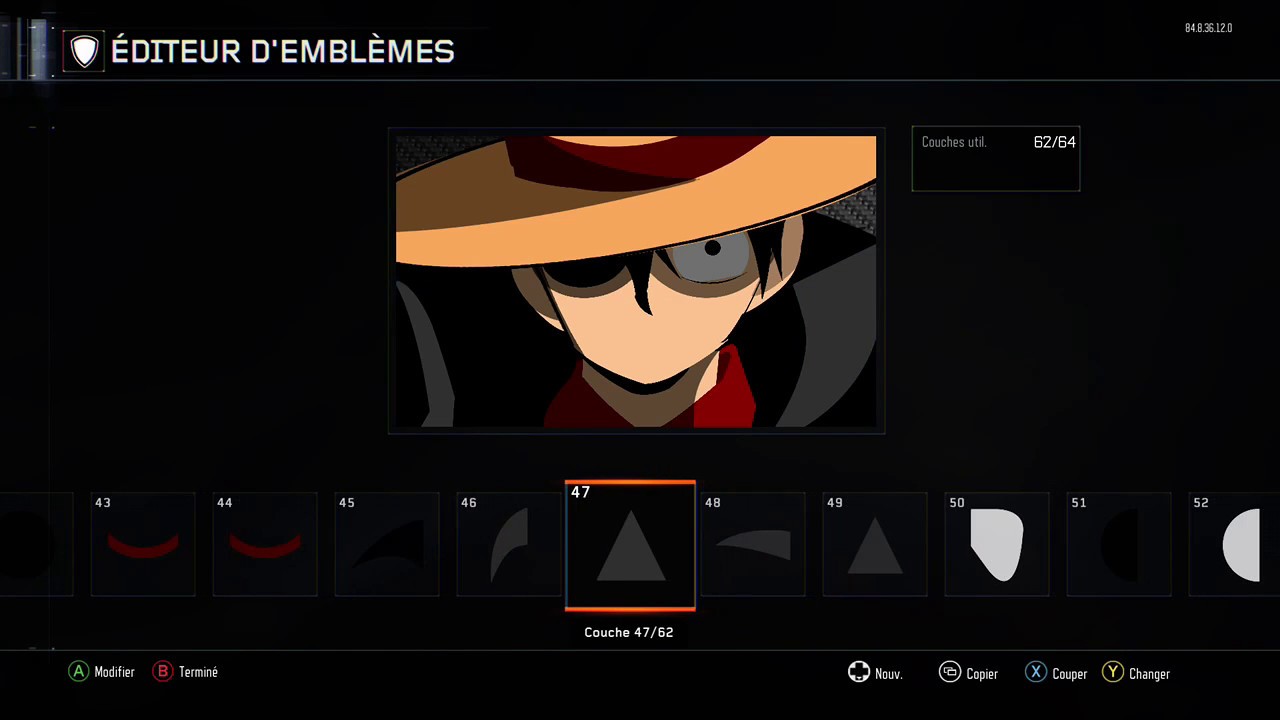Choose Terminé to finish editing

click(x=198, y=672)
